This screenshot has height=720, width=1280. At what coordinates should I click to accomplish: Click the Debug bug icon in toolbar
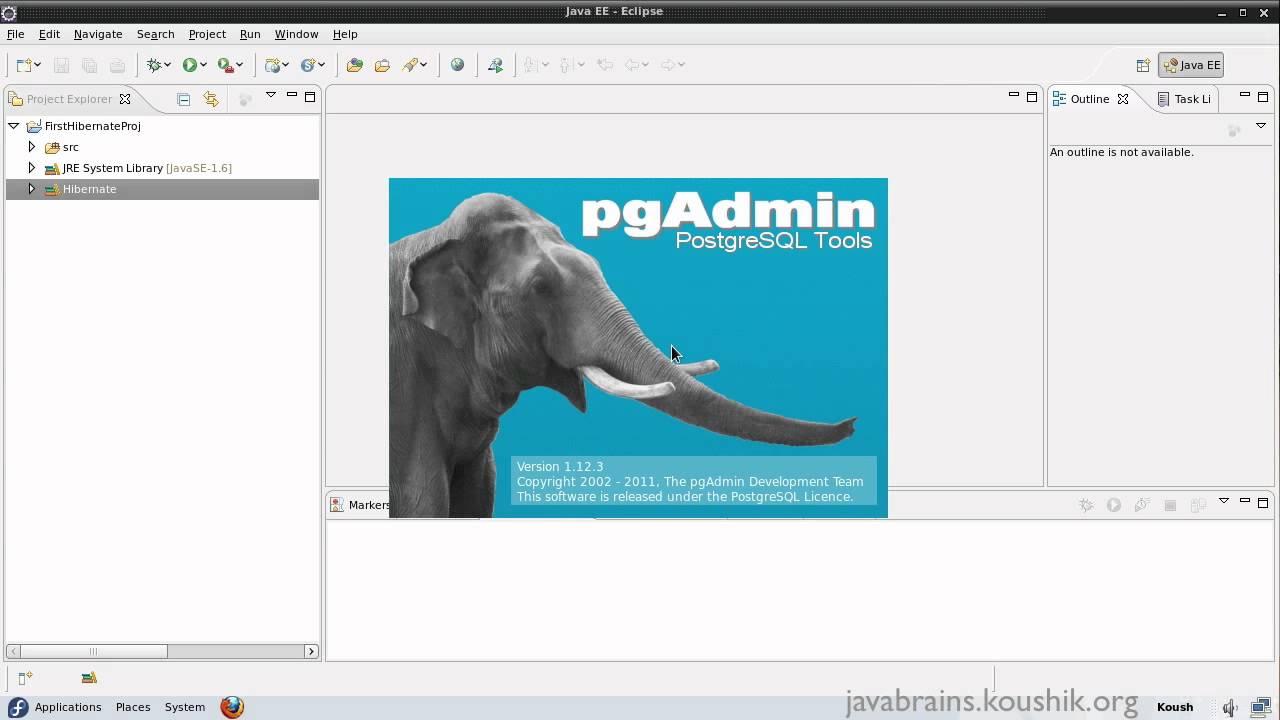[154, 65]
